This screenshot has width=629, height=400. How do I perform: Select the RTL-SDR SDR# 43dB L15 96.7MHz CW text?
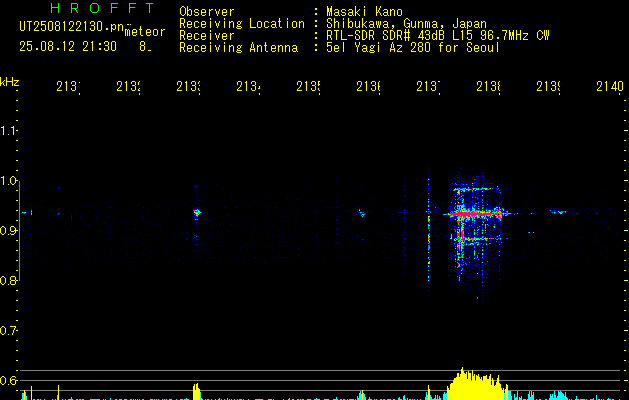click(438, 36)
